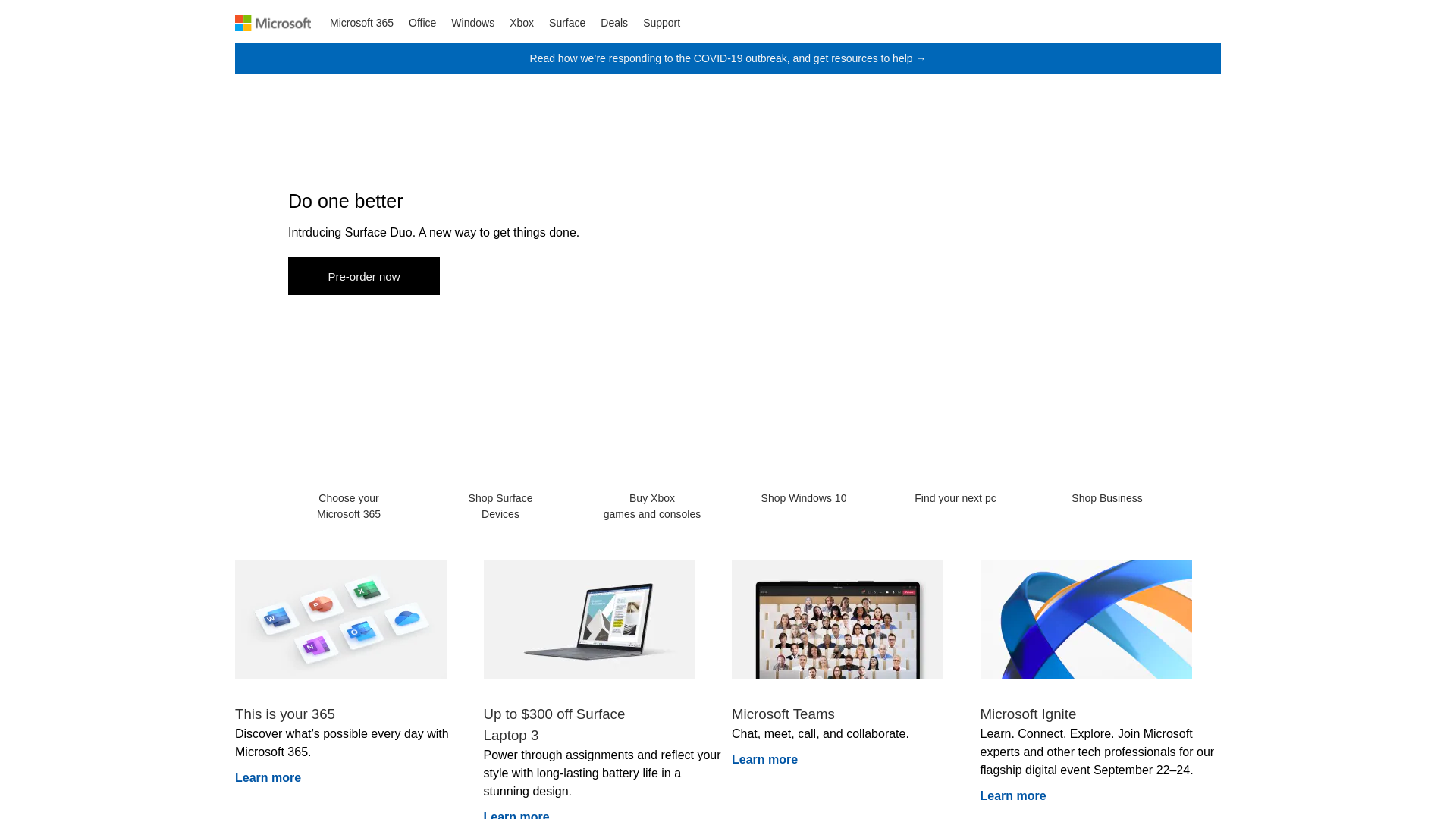Image resolution: width=1456 pixels, height=819 pixels.
Task: Learn more about Microsoft 365
Action: pyautogui.click(x=268, y=778)
